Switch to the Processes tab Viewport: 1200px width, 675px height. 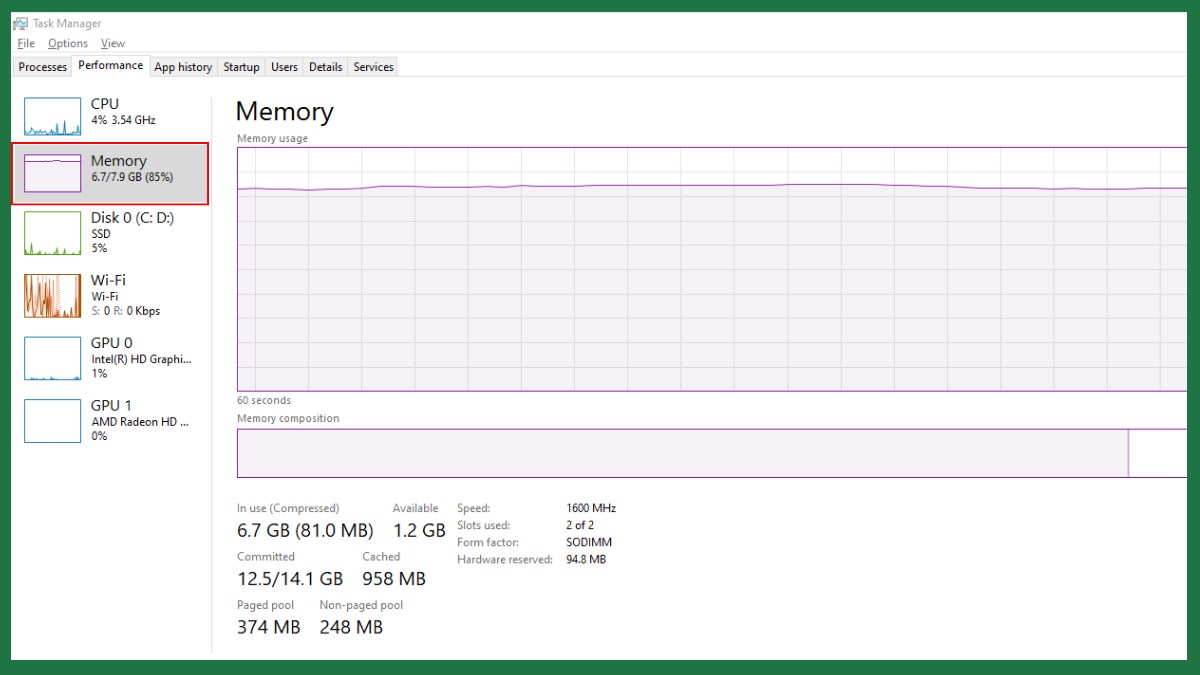(x=43, y=67)
